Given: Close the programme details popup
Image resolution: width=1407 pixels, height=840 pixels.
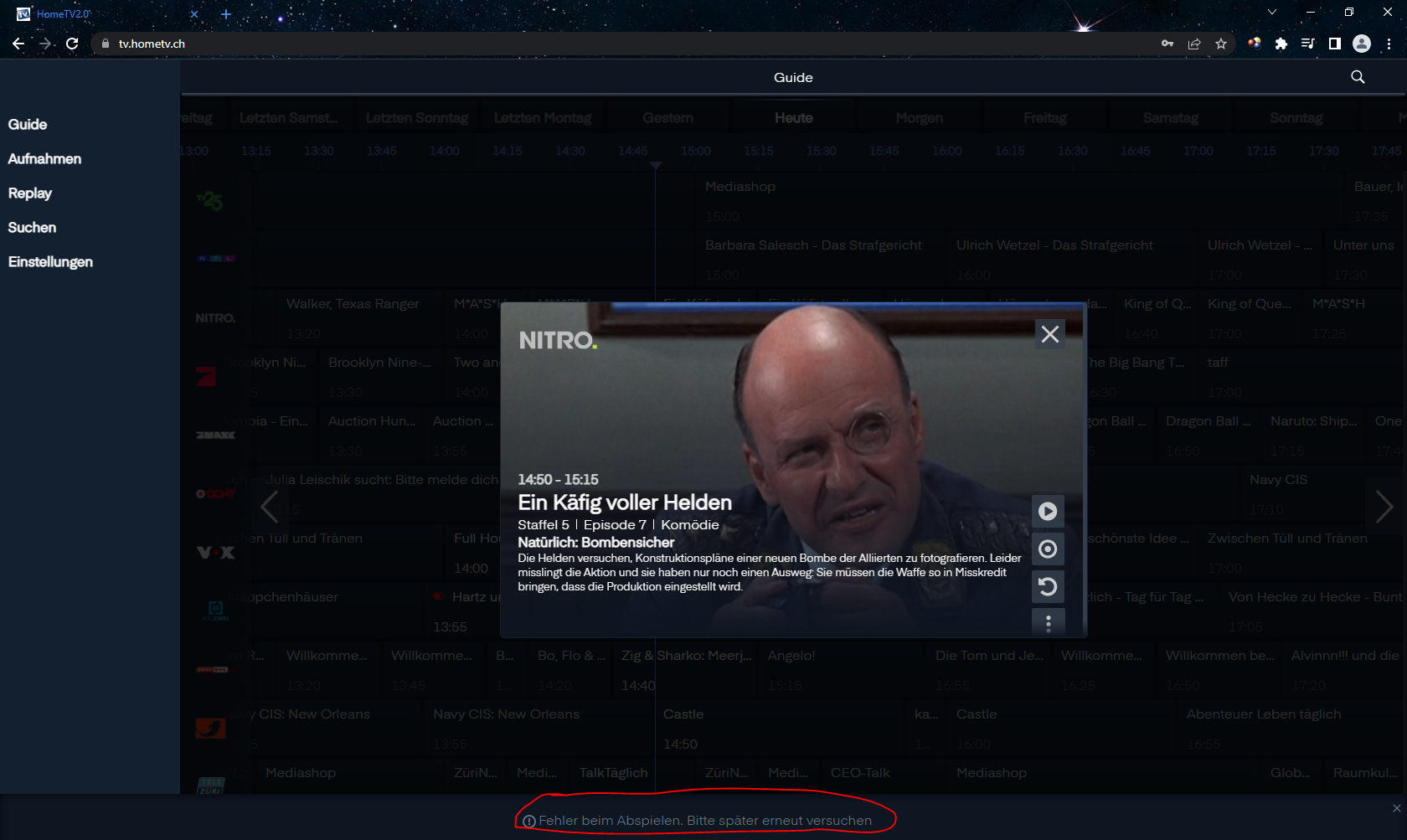Looking at the screenshot, I should tap(1050, 334).
